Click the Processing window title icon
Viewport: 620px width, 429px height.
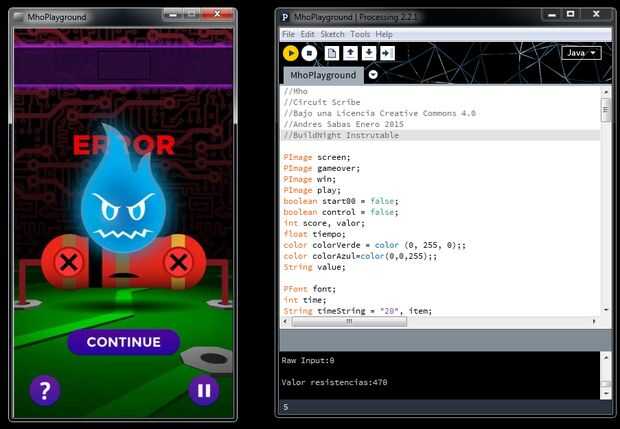pos(285,17)
